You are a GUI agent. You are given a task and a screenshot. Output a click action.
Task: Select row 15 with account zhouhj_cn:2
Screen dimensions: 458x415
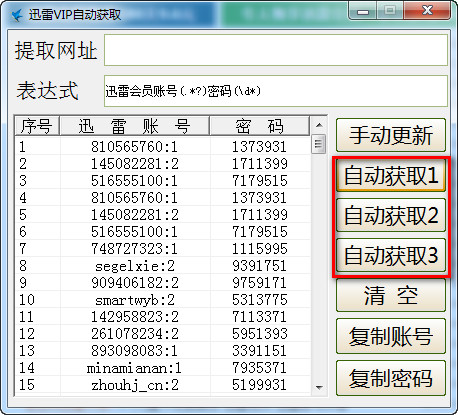[x=163, y=385]
